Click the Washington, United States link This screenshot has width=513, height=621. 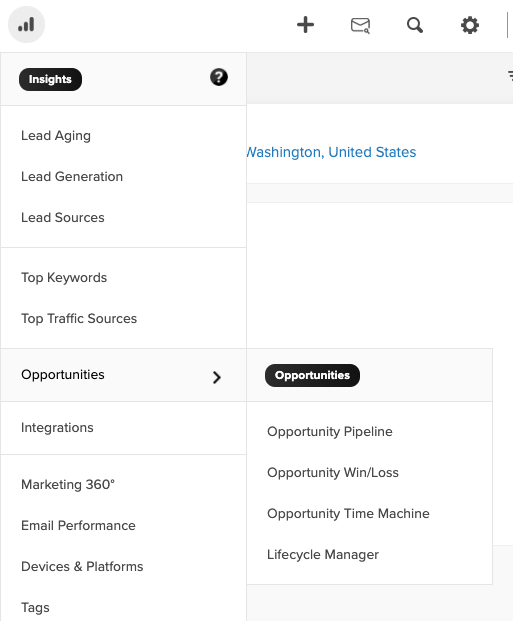coord(331,152)
